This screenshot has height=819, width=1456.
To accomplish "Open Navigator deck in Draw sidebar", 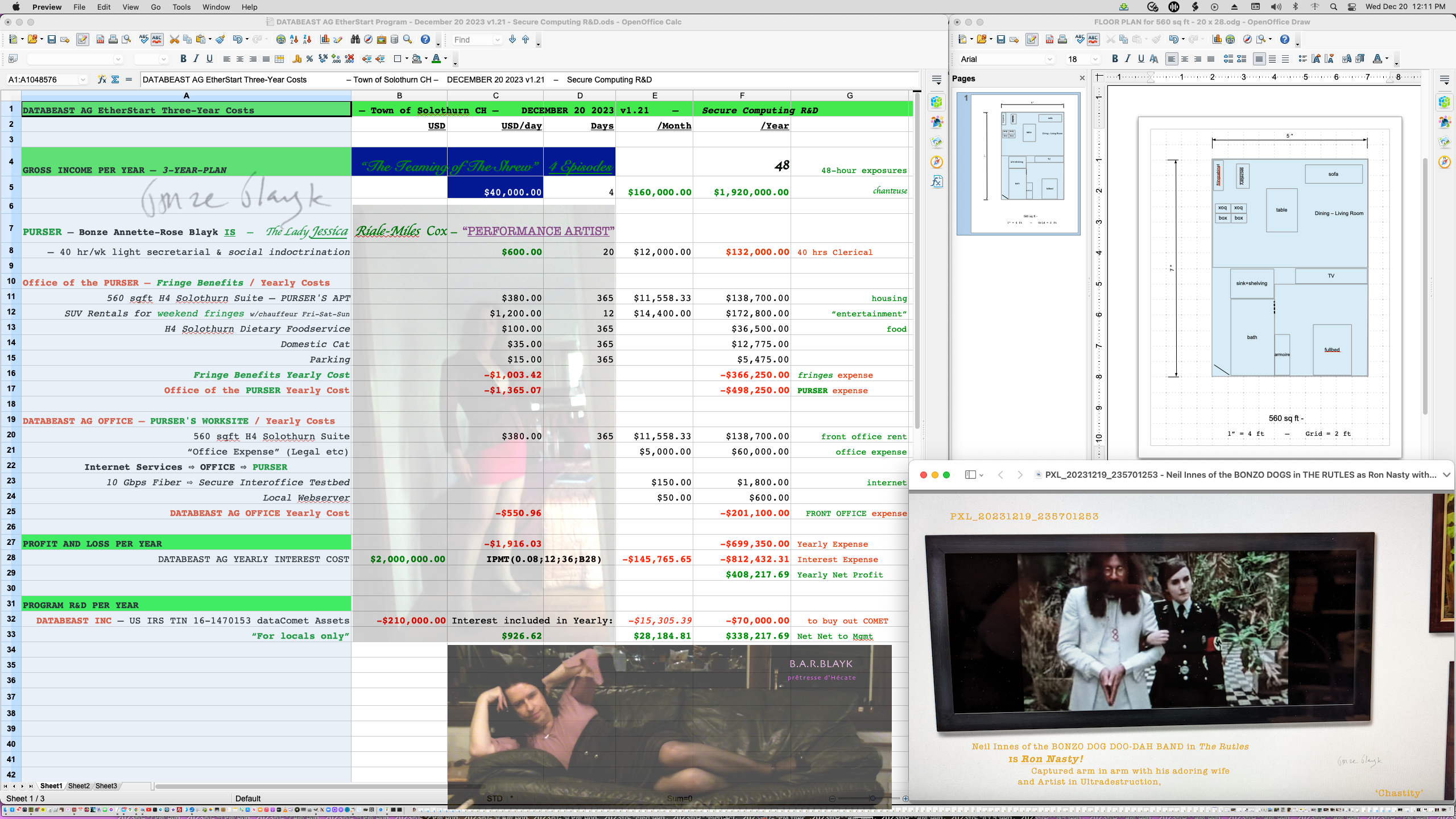I will [x=1445, y=162].
